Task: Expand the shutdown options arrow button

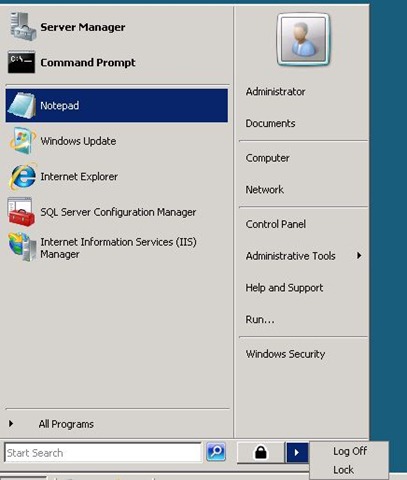Action: [297, 453]
